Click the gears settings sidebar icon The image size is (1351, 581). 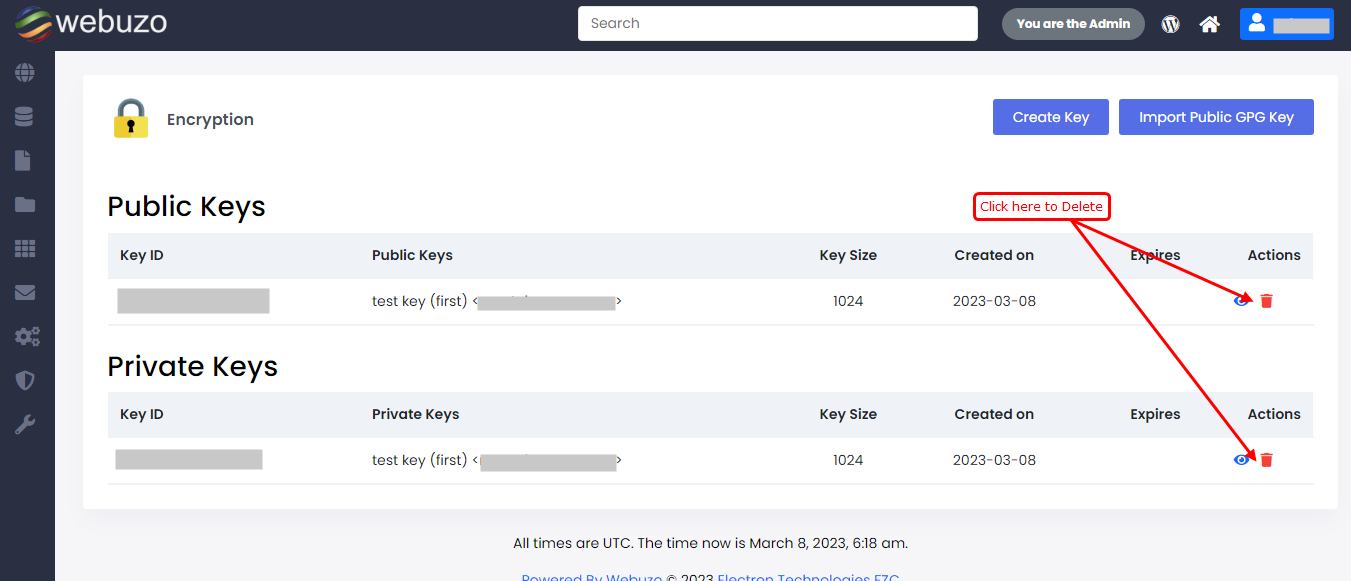tap(26, 337)
